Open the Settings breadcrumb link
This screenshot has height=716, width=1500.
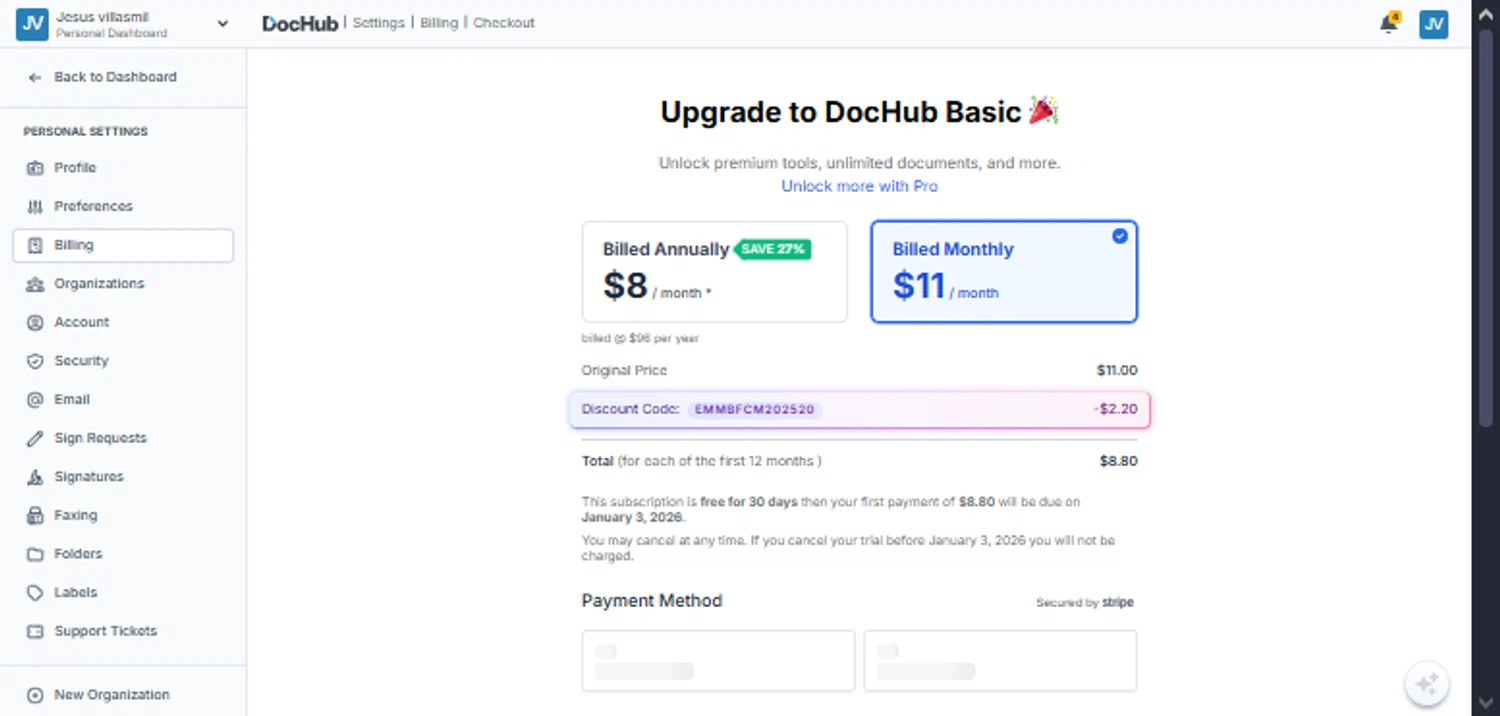click(378, 23)
